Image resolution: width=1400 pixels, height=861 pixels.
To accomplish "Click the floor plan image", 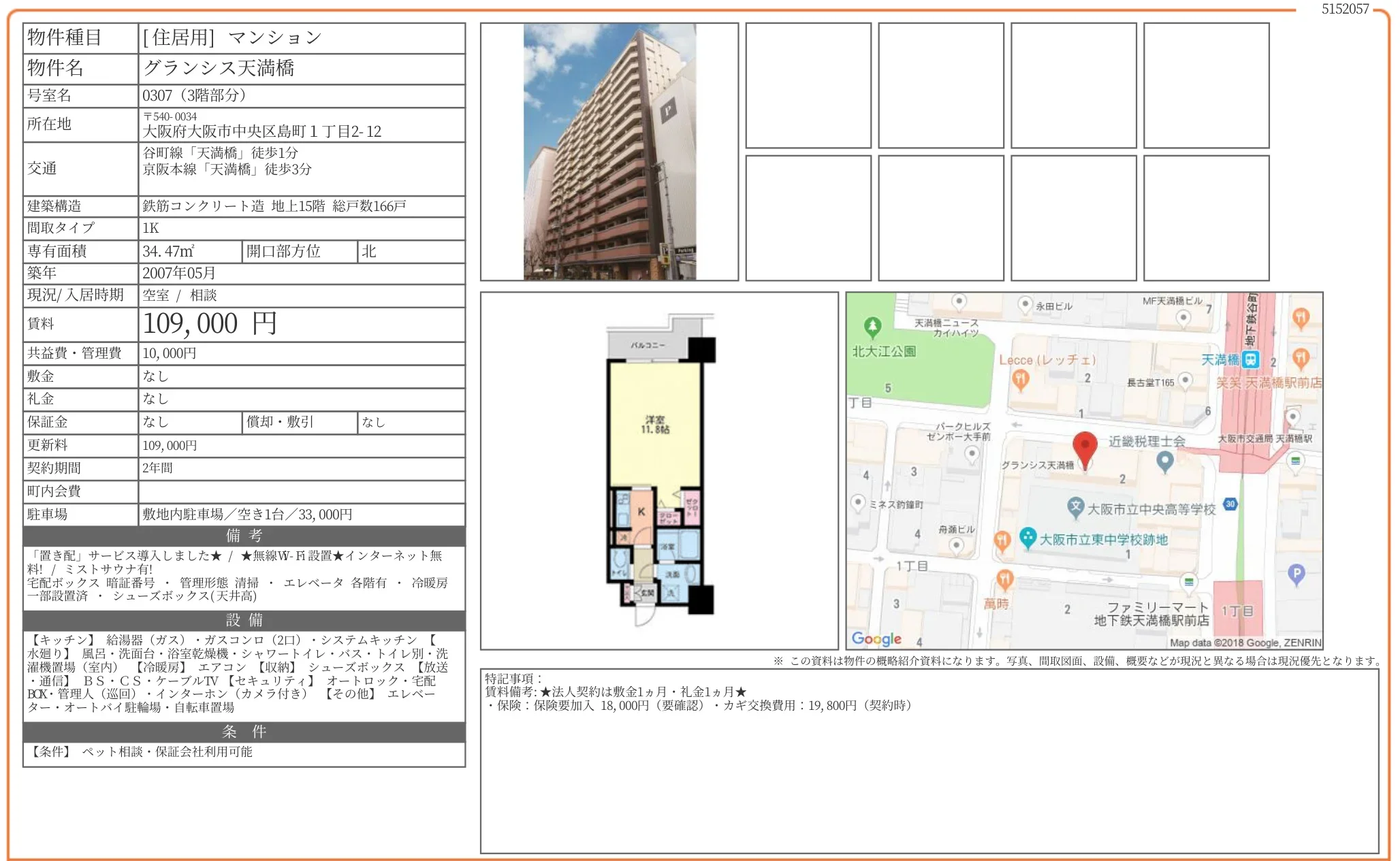I will [x=659, y=470].
